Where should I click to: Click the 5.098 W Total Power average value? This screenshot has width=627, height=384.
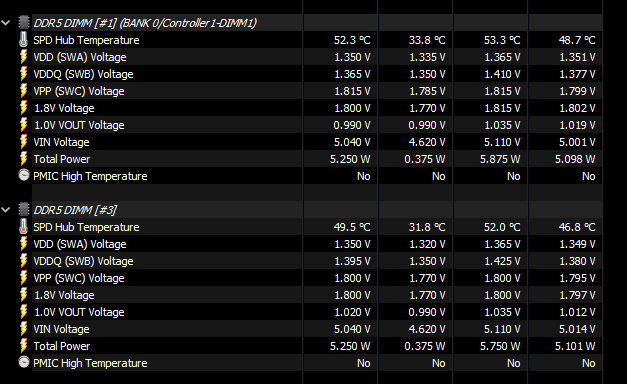(x=575, y=159)
